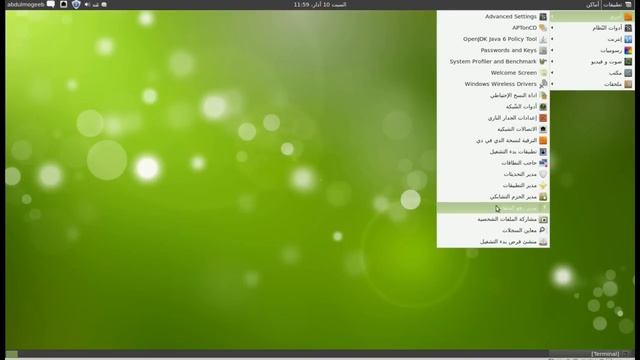Open OpenJDK Java 6 Policy Tool

click(x=493, y=39)
